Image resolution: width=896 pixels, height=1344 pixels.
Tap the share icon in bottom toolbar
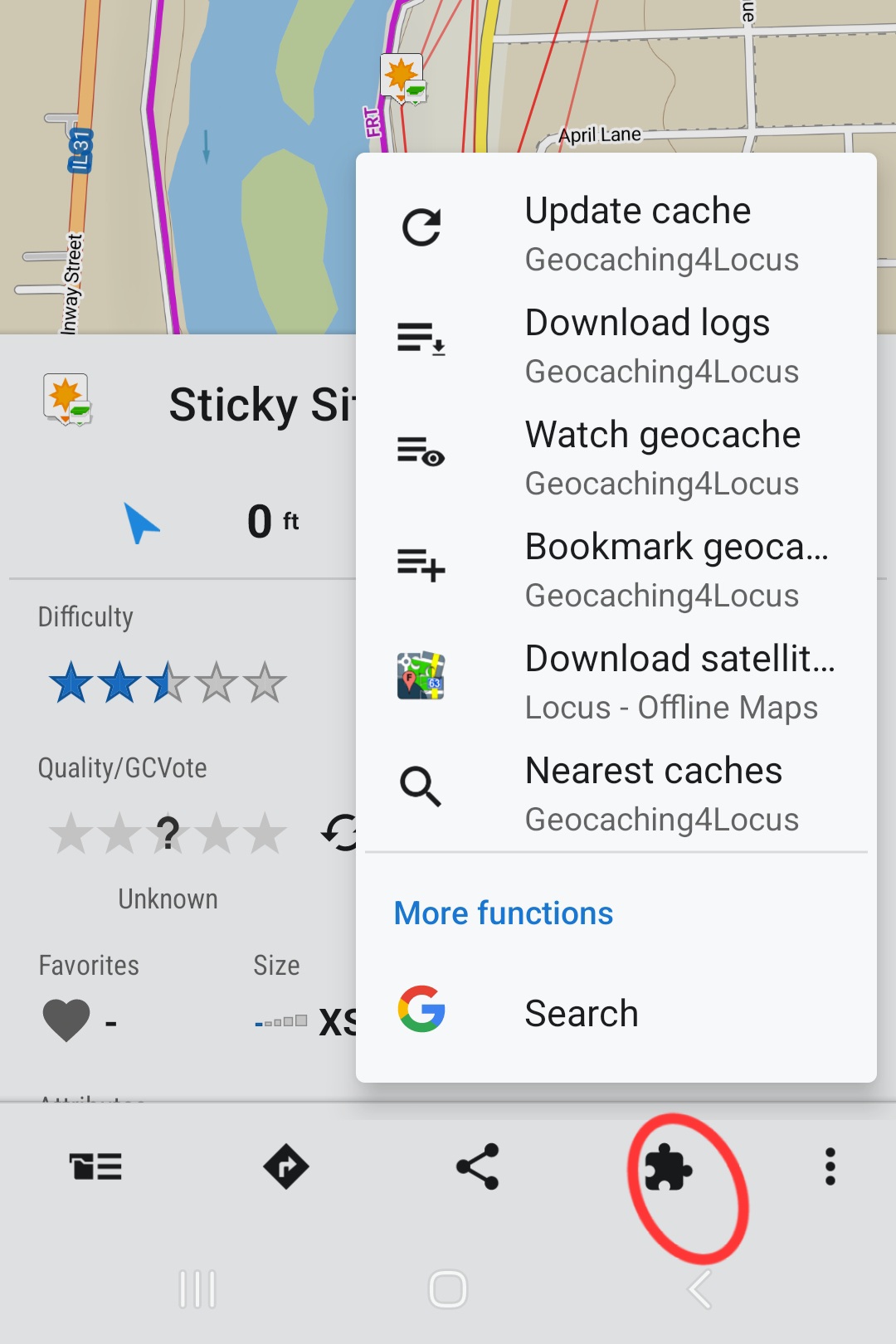(478, 1167)
